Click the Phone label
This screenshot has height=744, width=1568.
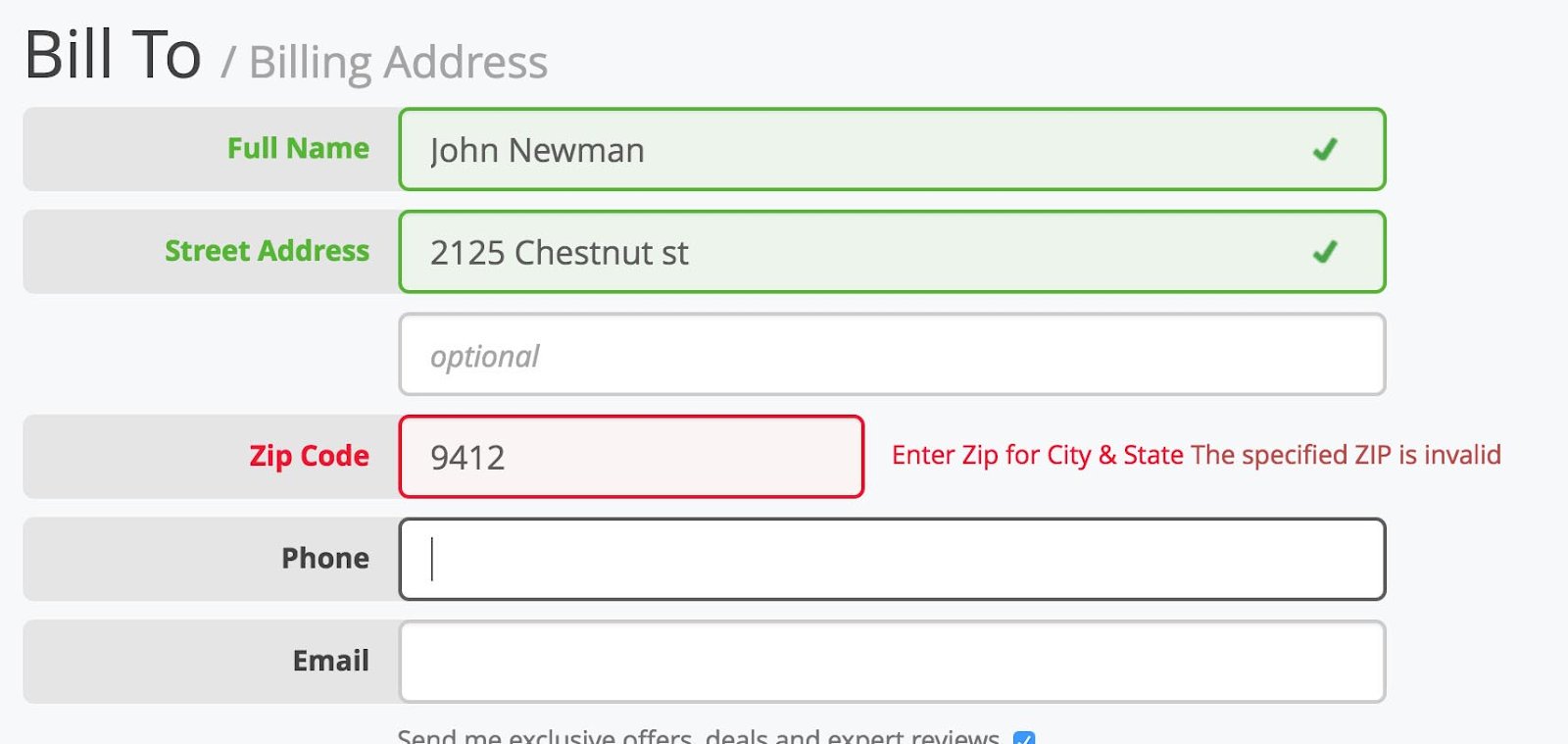coord(326,559)
